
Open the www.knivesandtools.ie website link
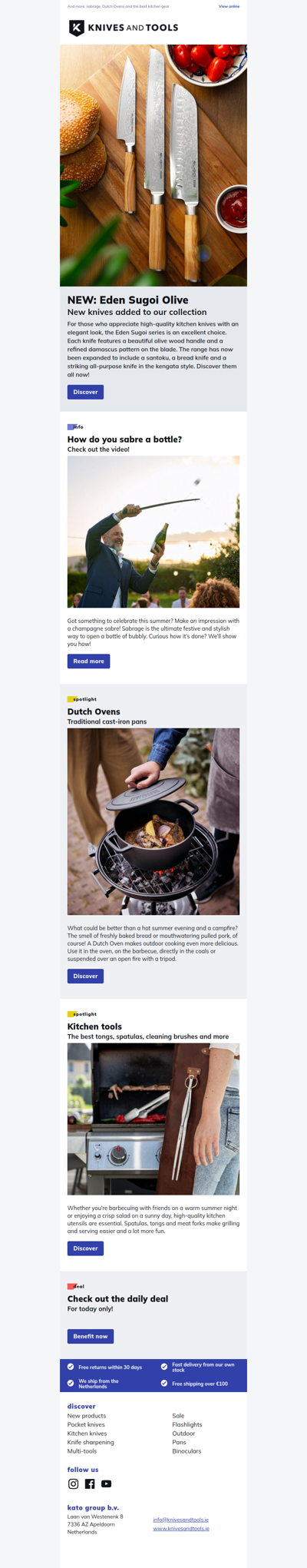[x=181, y=1529]
